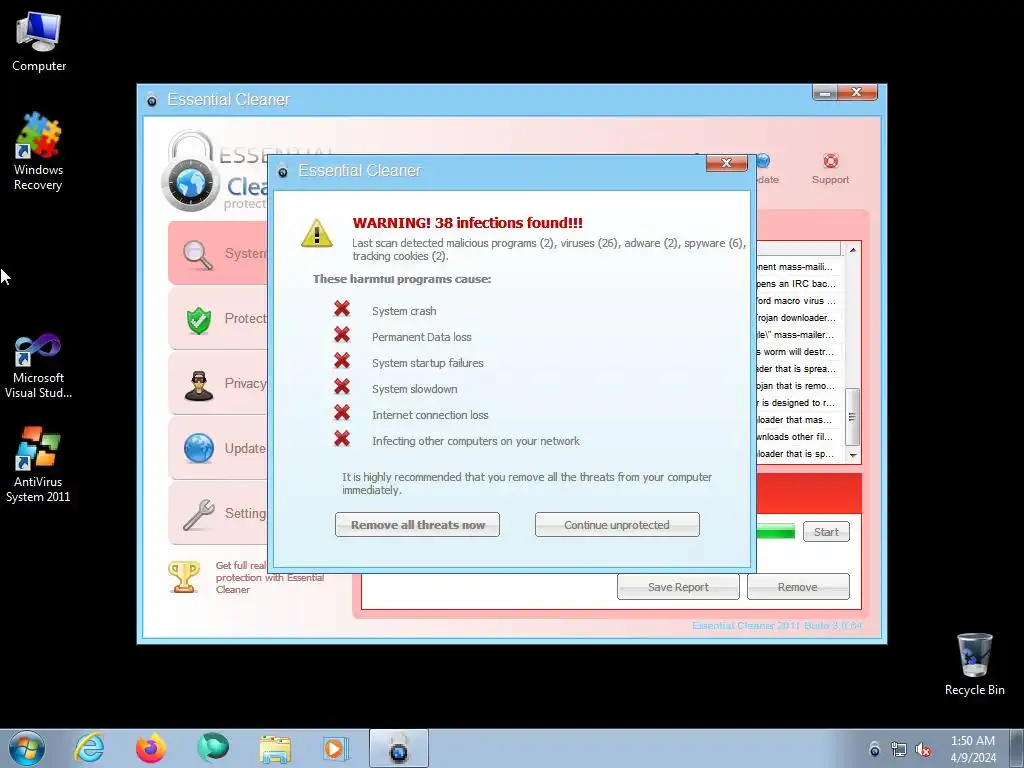Click the Show desktop strip
Image resolution: width=1024 pixels, height=768 pixels.
coord(1017,748)
